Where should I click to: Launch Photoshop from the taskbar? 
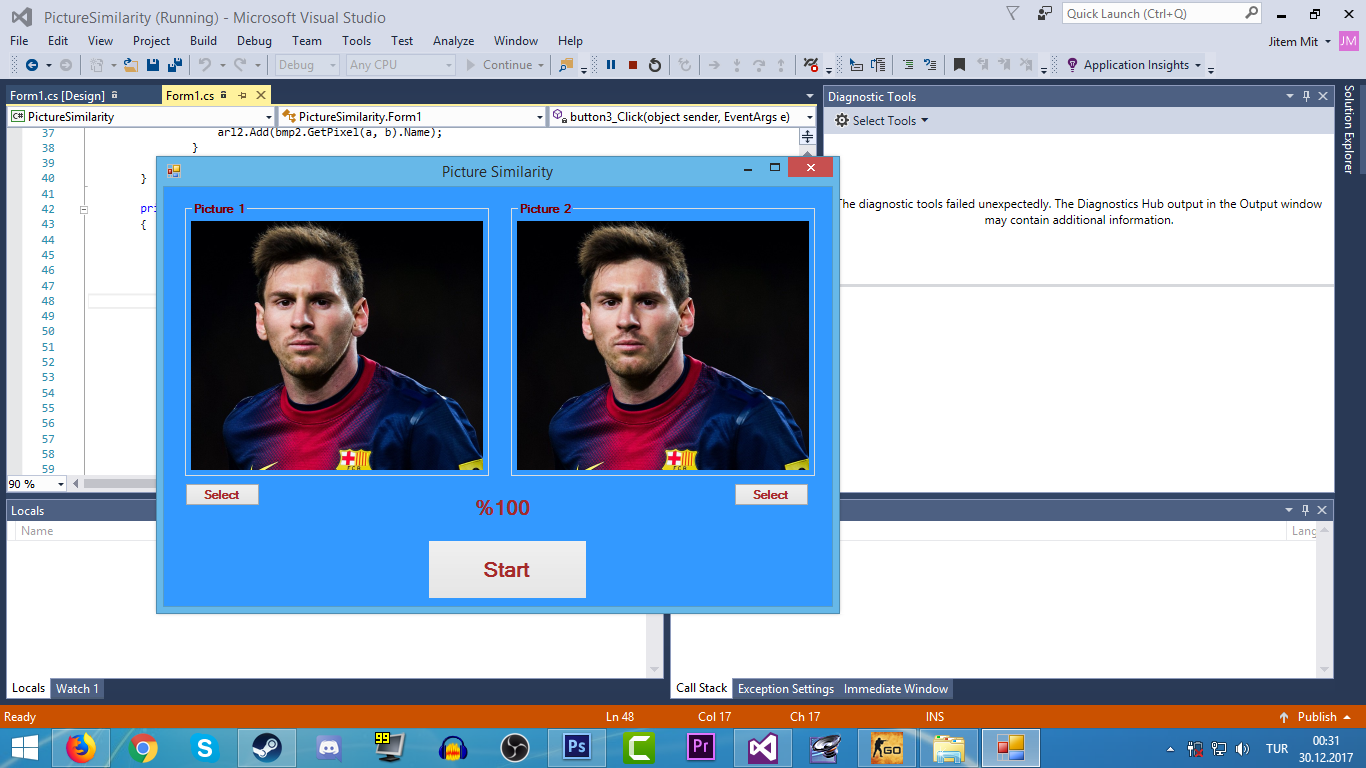click(x=576, y=748)
